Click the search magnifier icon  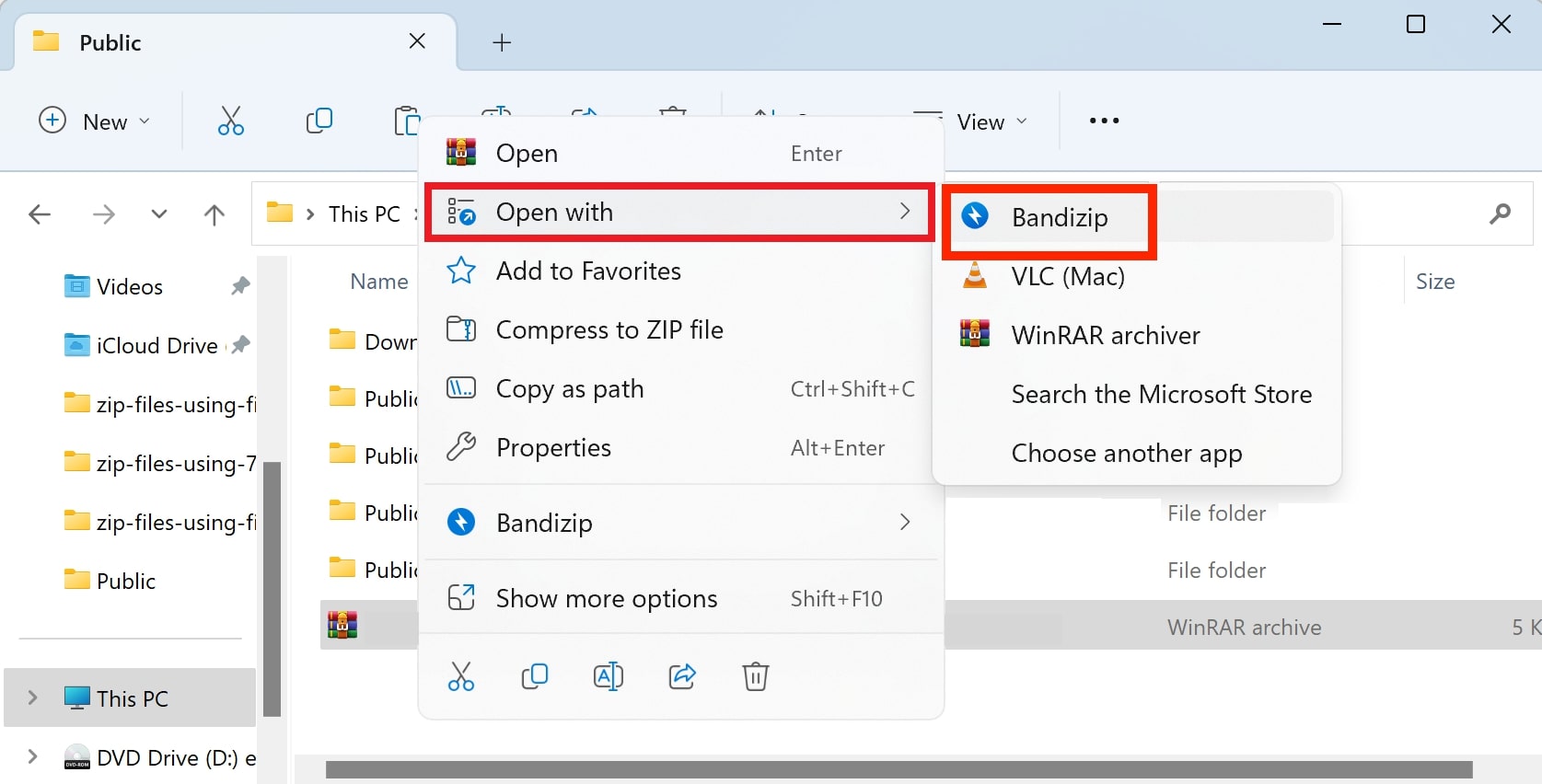coord(1500,214)
